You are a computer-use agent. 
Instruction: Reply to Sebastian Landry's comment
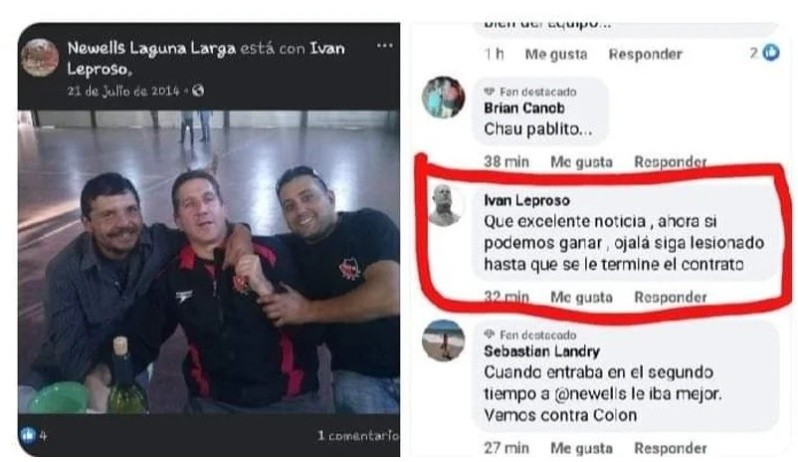pyautogui.click(x=670, y=448)
